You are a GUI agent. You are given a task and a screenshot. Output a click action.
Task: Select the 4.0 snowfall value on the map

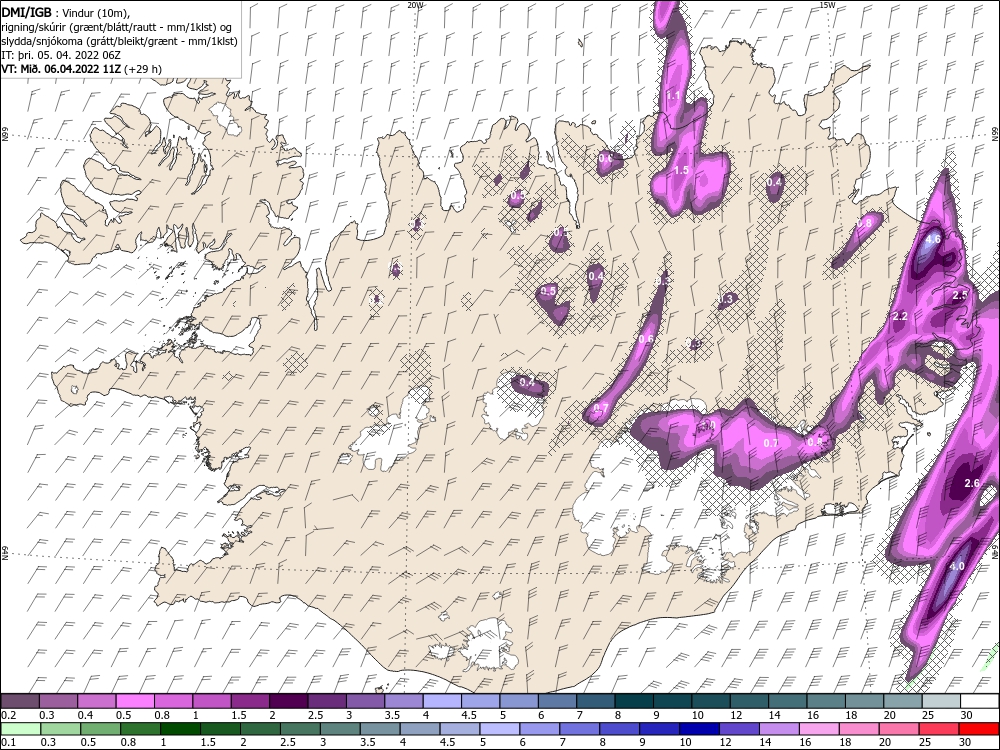(x=957, y=566)
